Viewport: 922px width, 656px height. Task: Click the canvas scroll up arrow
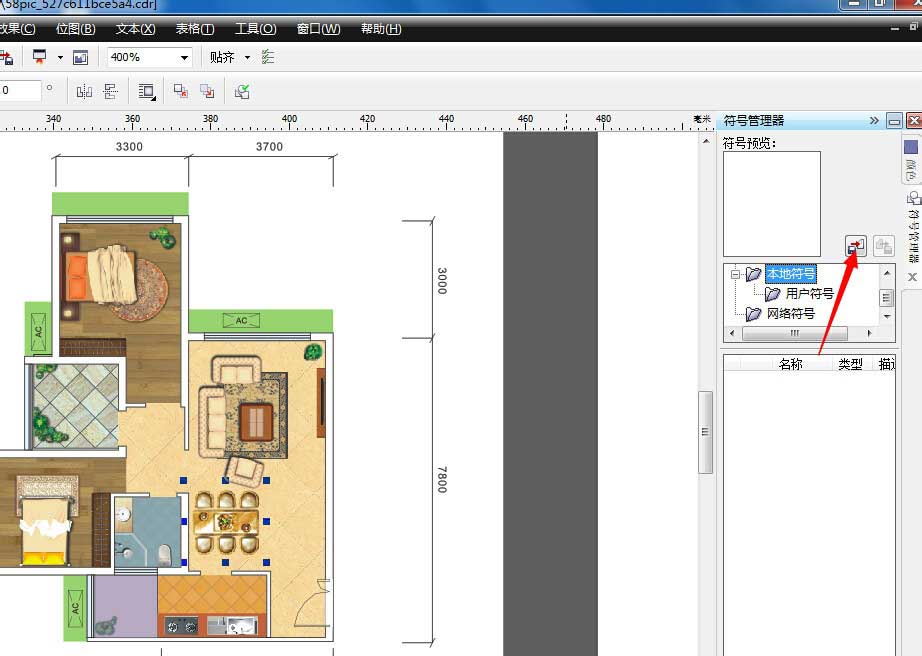click(x=706, y=141)
